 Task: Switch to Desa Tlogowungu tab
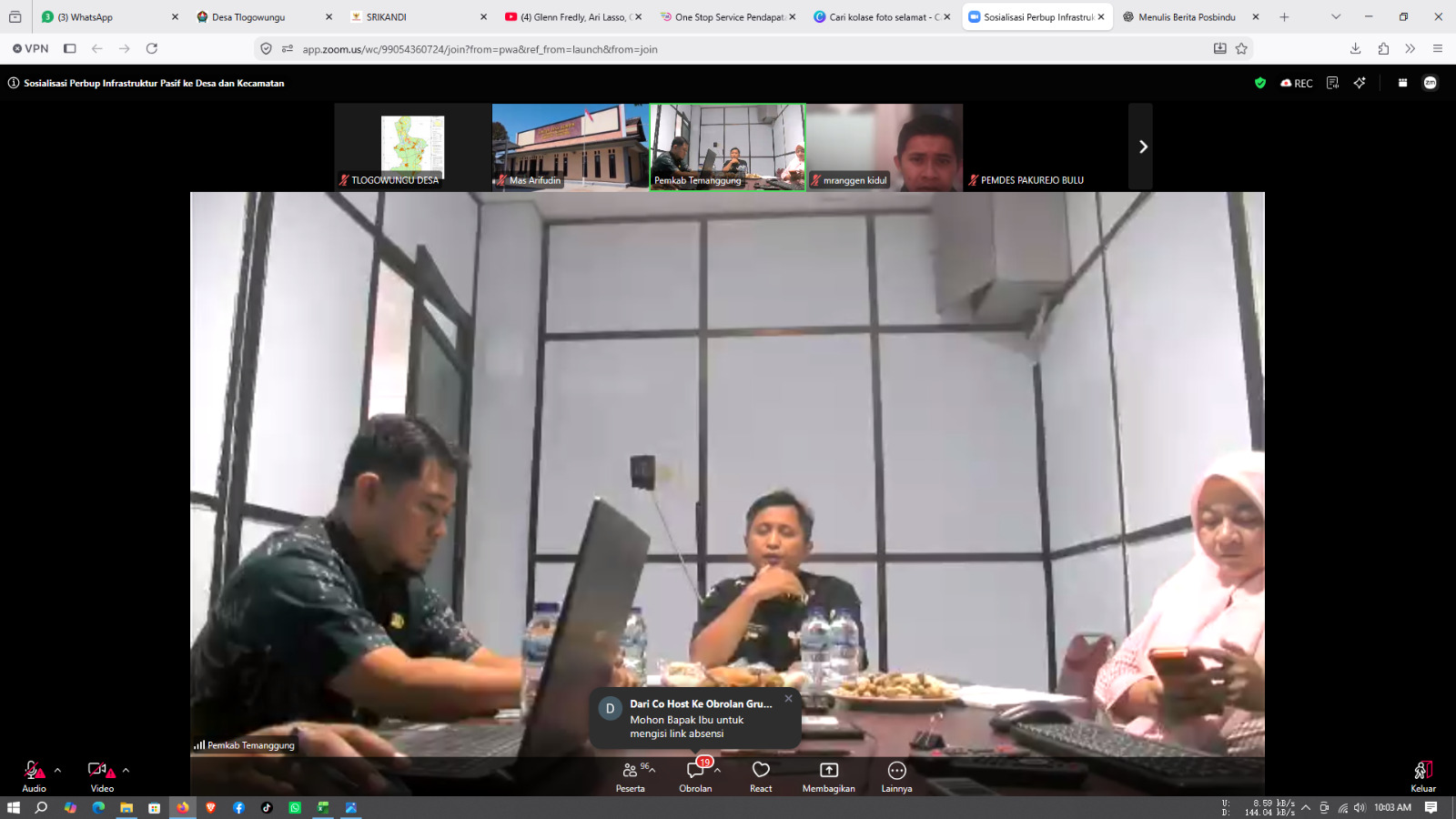point(265,16)
